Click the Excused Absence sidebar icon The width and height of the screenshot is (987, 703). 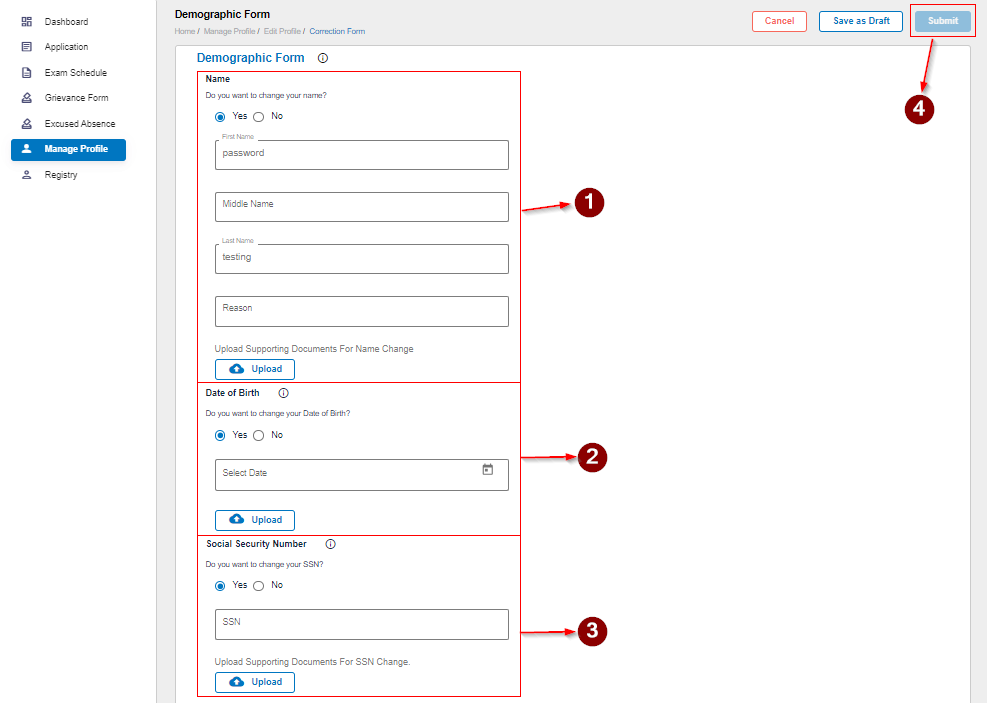[26, 123]
